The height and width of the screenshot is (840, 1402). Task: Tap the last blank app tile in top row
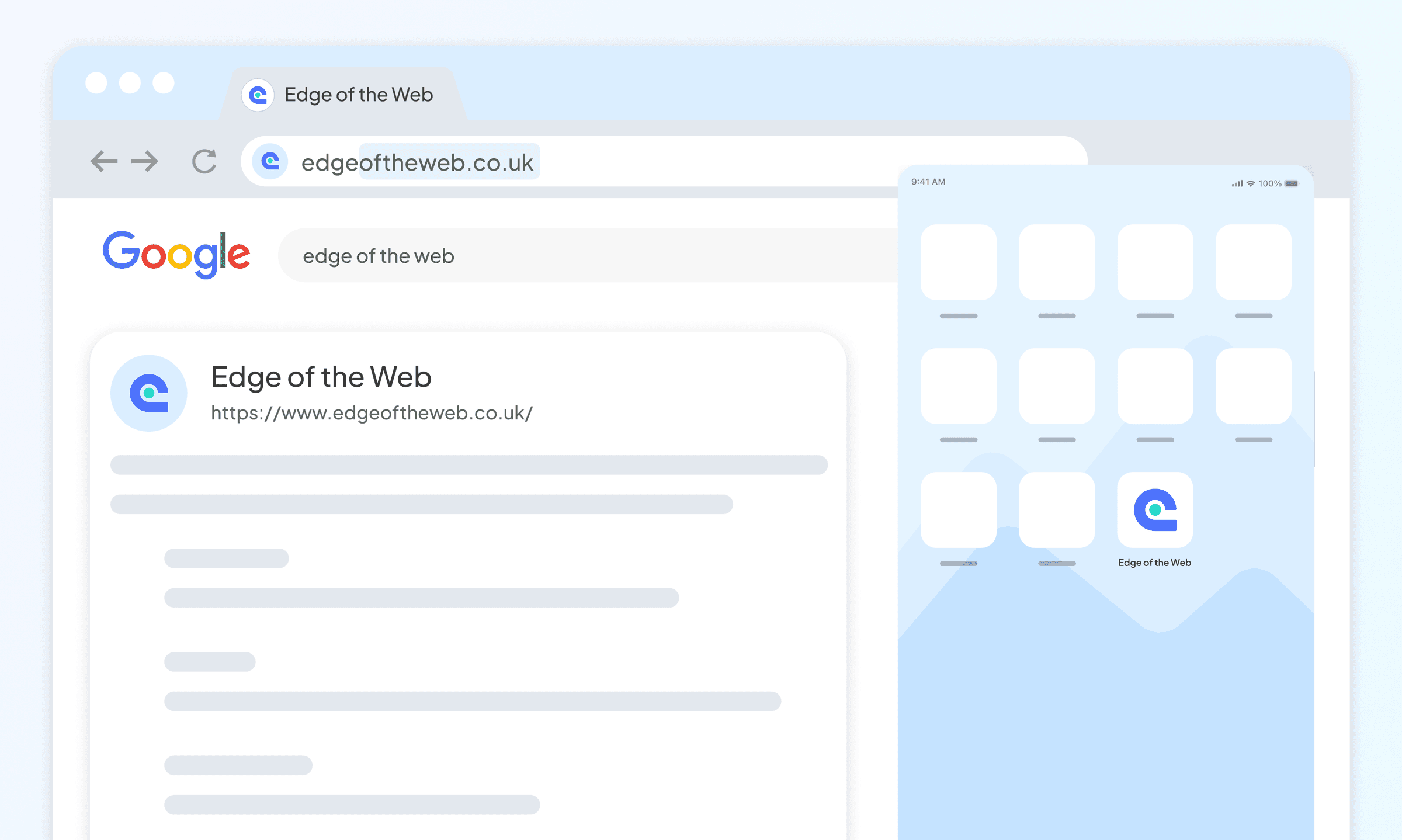coord(1254,262)
